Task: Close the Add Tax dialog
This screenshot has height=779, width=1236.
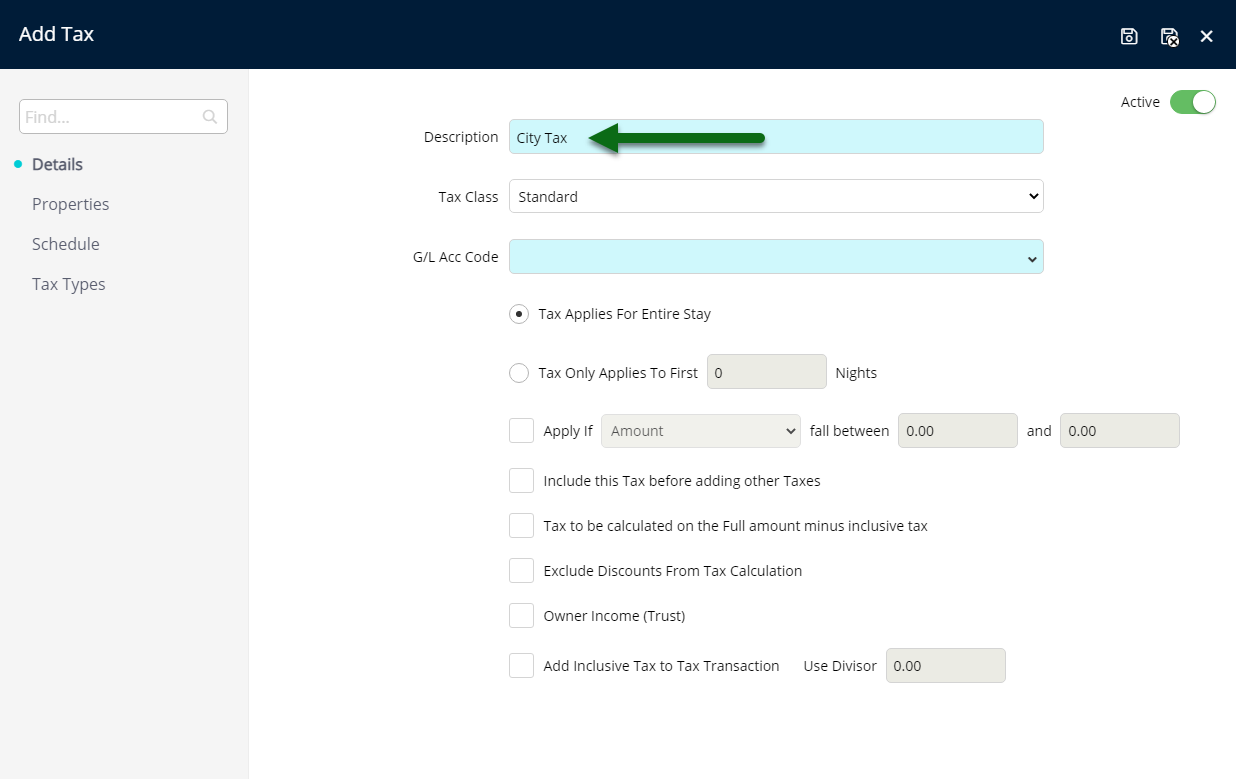Action: 1207,36
